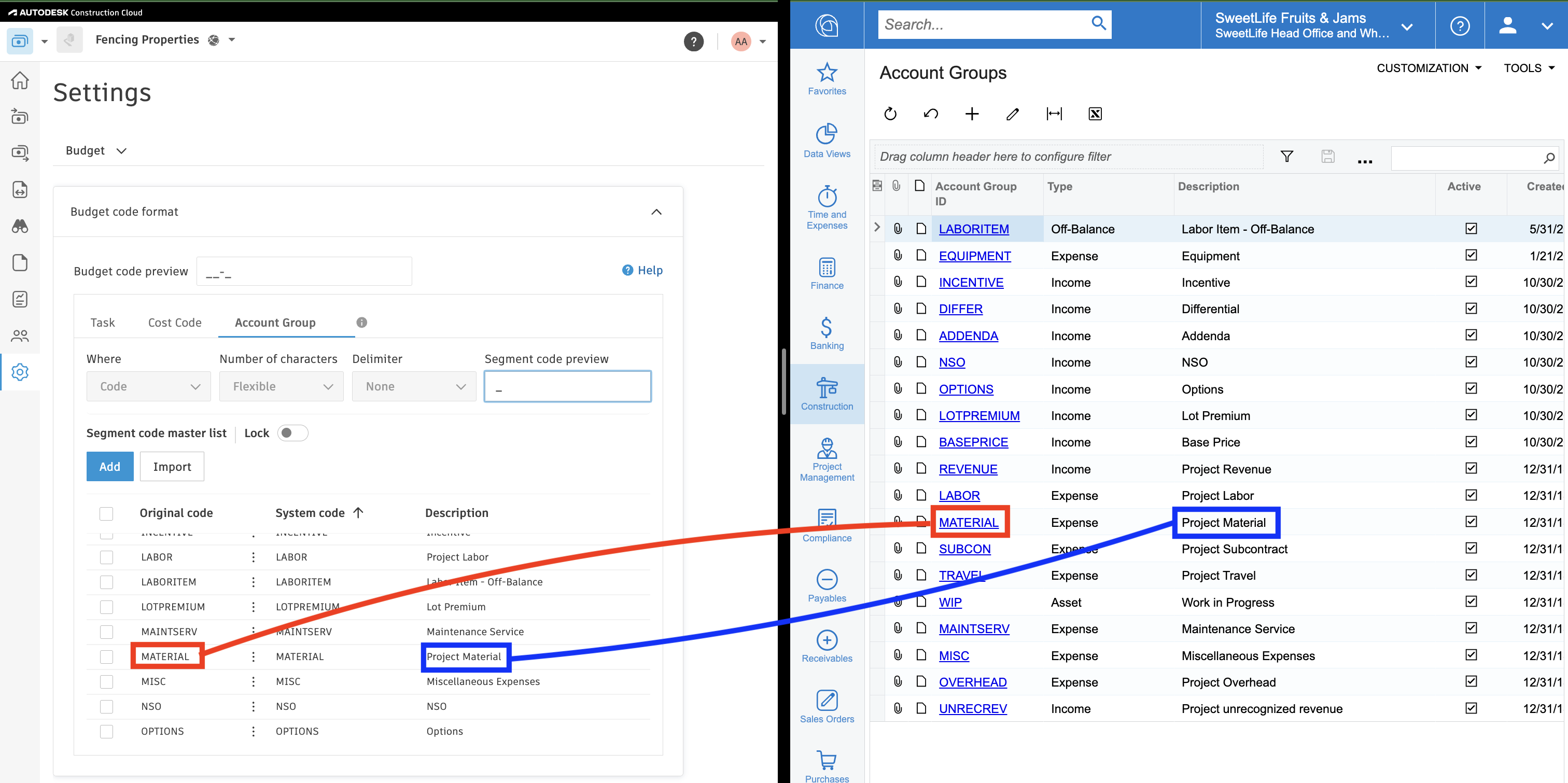Open the Delimiter dropdown set to None

[414, 387]
